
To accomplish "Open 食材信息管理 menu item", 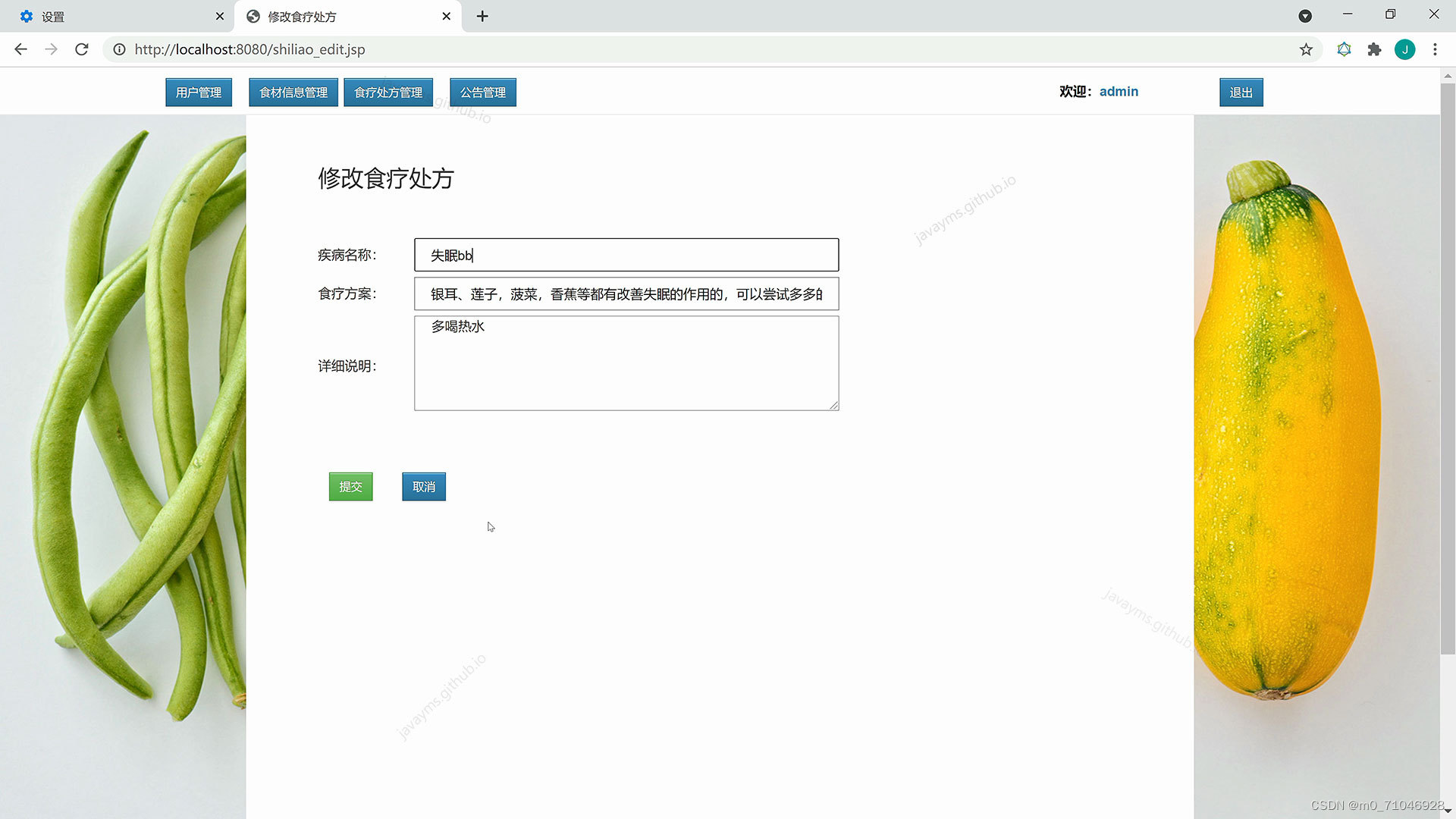I will (293, 93).
